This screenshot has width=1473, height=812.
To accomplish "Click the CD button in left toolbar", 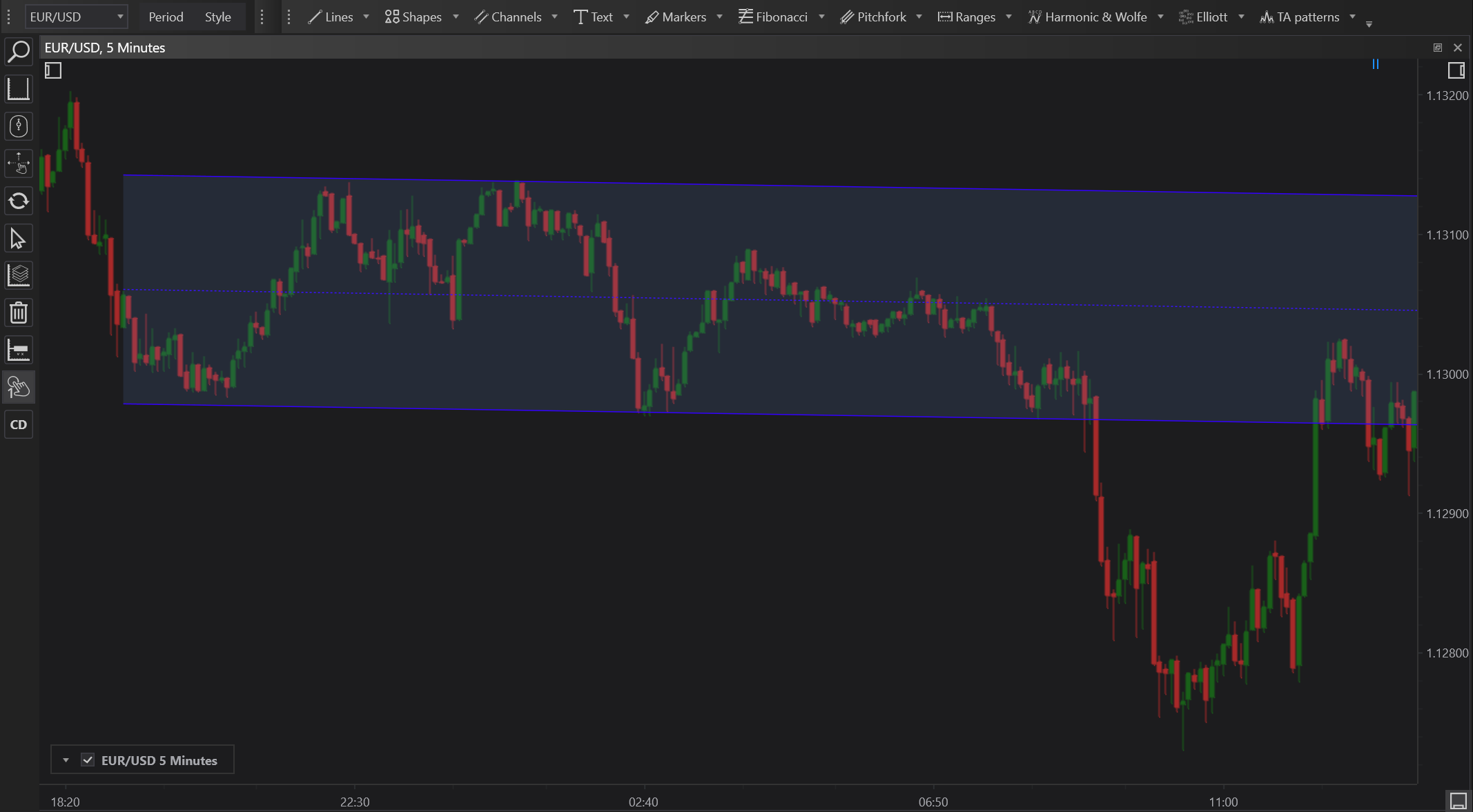I will point(19,425).
